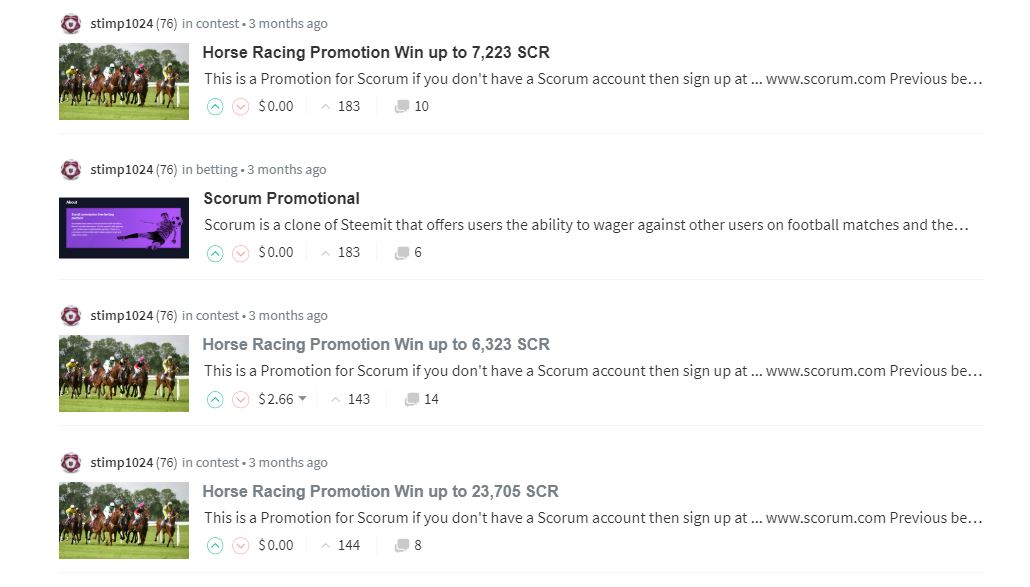Downvote the Scorum Promotional post
The height and width of the screenshot is (587, 1030).
click(x=240, y=253)
